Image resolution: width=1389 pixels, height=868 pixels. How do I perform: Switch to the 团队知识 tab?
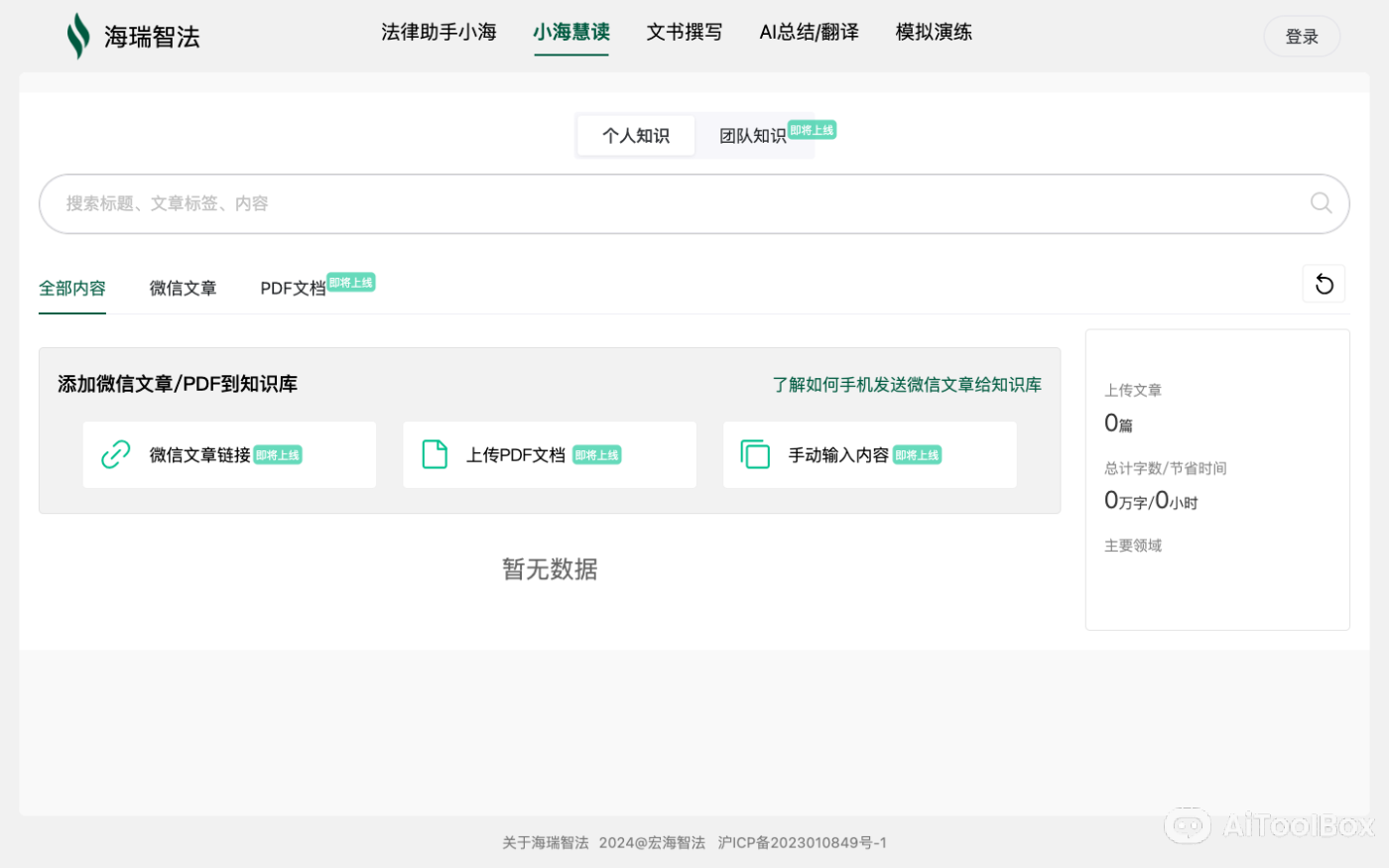[x=753, y=135]
